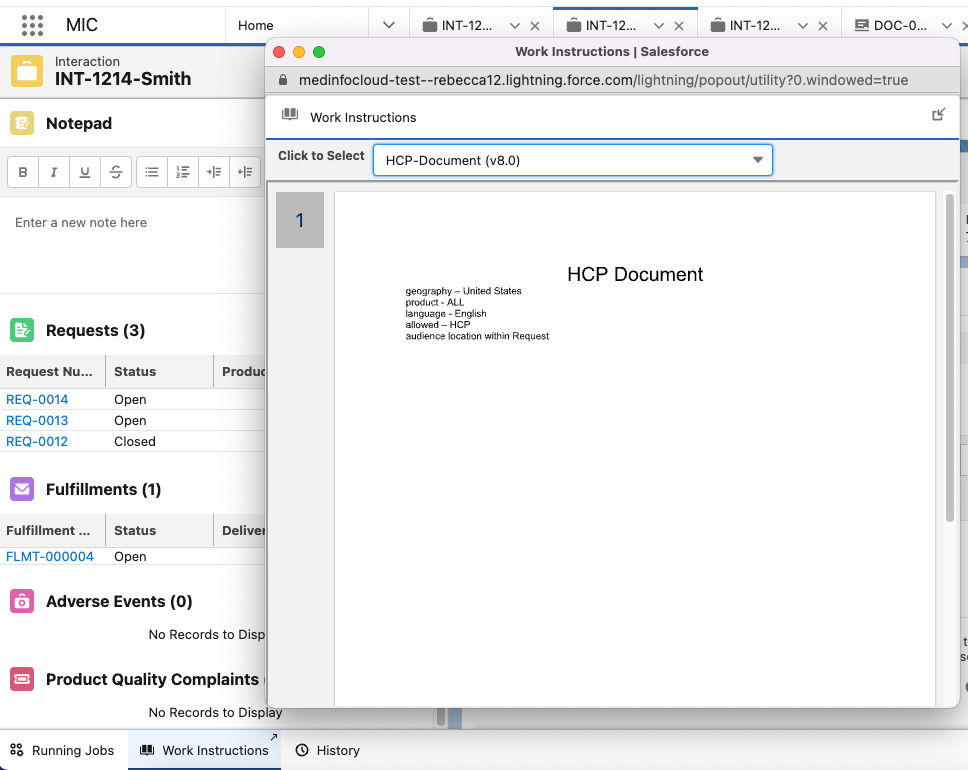Insert a bulleted list in Notepad
The height and width of the screenshot is (770, 968).
[x=152, y=172]
